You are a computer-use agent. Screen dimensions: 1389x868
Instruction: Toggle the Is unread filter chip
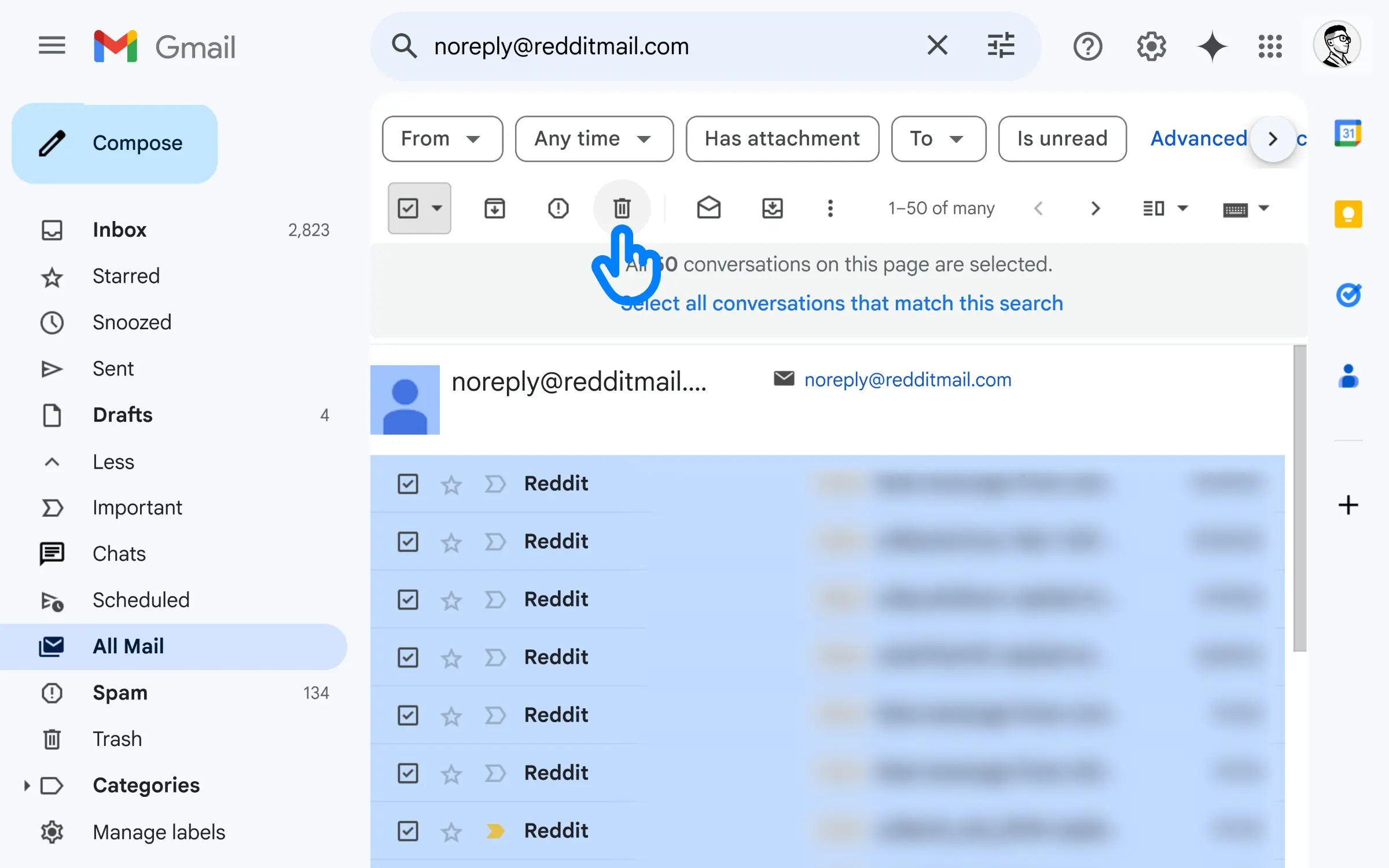click(x=1063, y=139)
